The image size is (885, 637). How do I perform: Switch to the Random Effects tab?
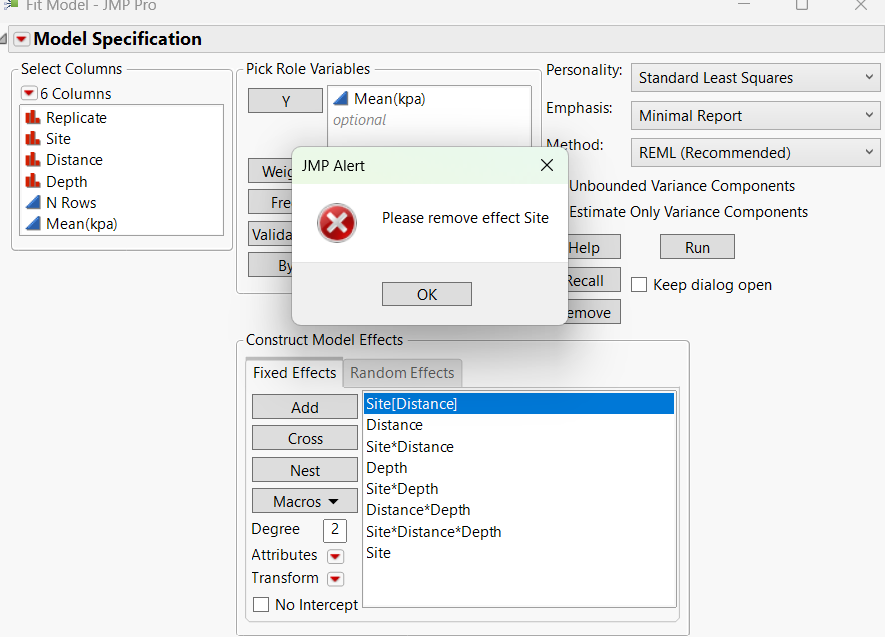click(x=402, y=373)
